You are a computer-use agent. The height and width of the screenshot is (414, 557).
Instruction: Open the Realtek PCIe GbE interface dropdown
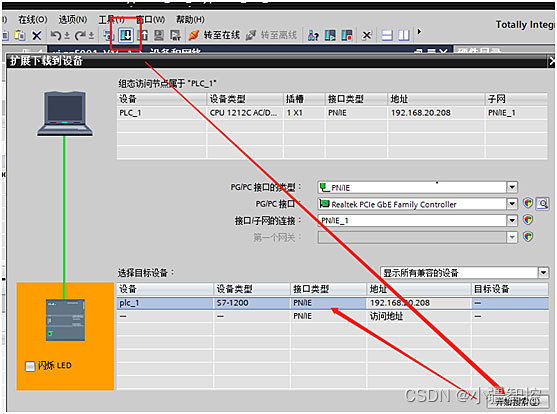click(512, 204)
